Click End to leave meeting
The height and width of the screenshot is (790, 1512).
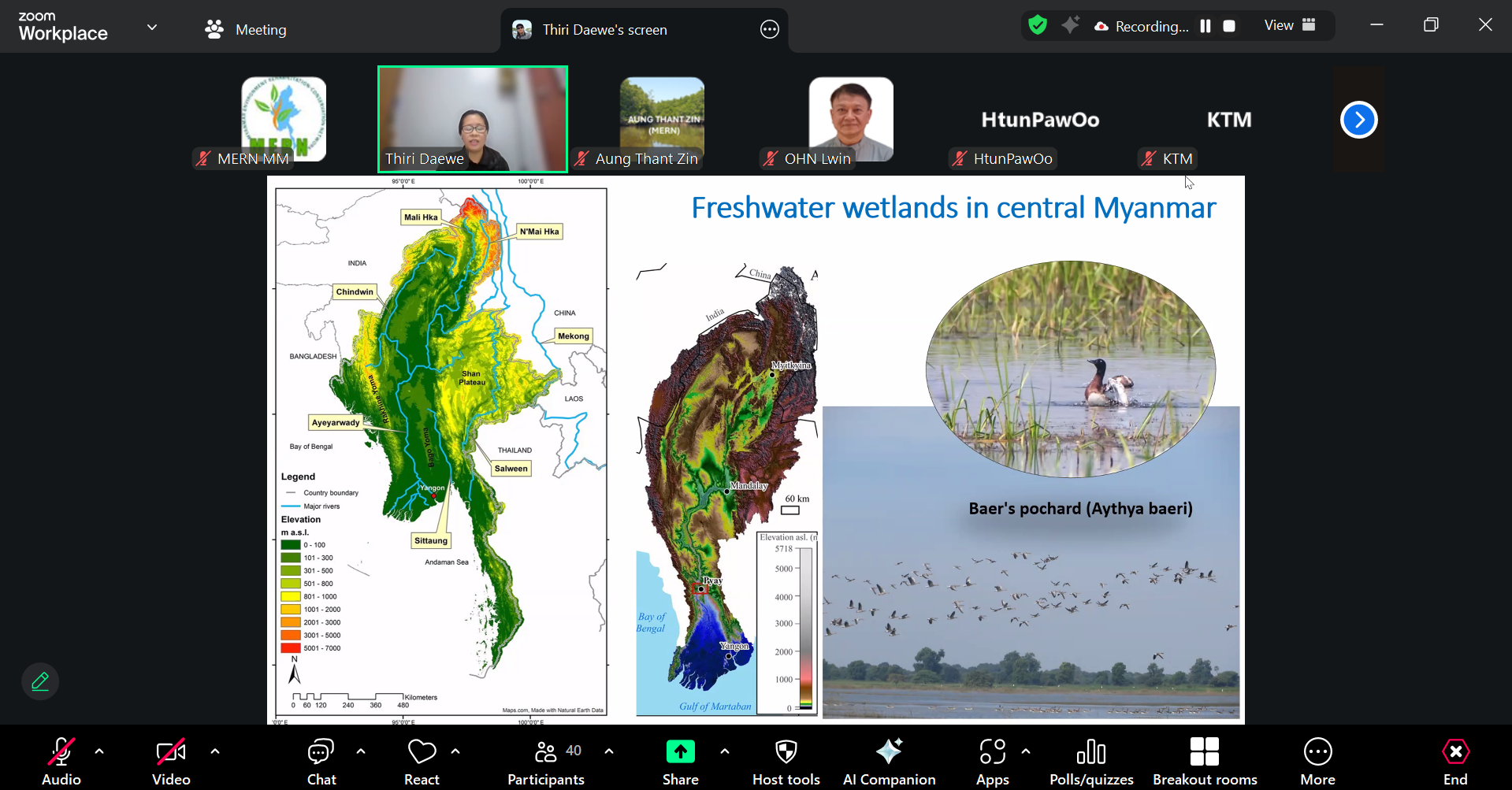[x=1454, y=761]
